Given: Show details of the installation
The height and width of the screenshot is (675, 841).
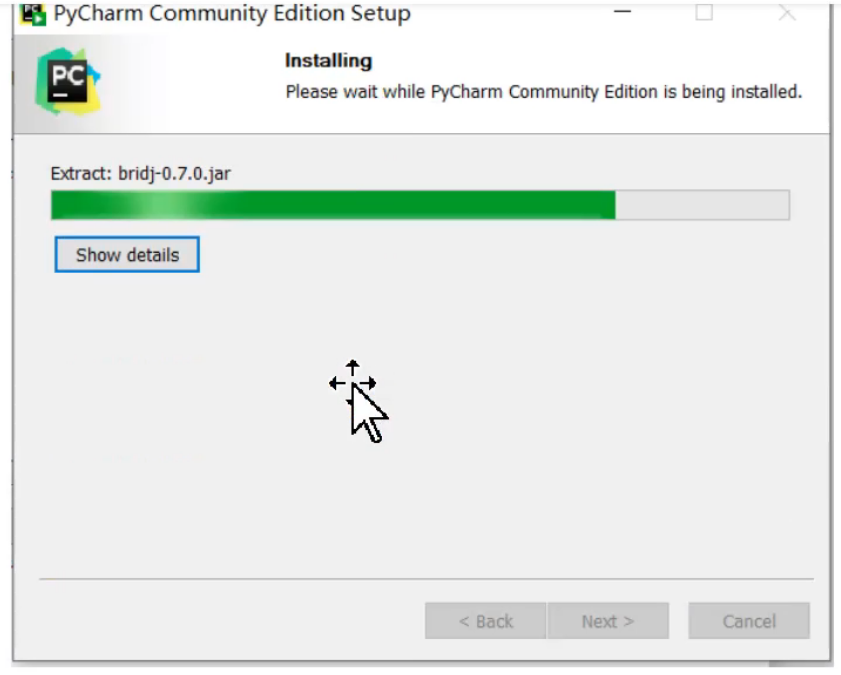Looking at the screenshot, I should click(x=127, y=254).
